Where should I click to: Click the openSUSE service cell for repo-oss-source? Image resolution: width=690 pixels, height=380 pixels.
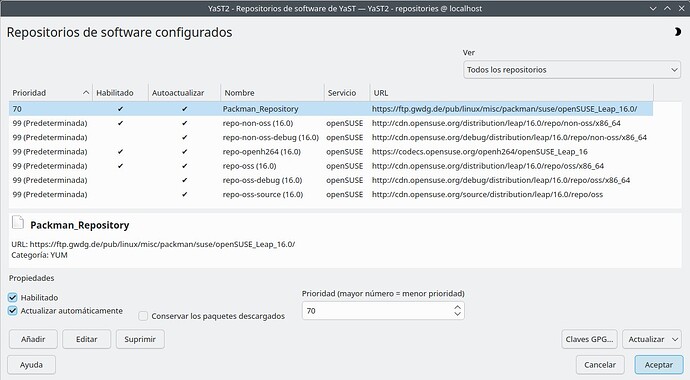(345, 194)
